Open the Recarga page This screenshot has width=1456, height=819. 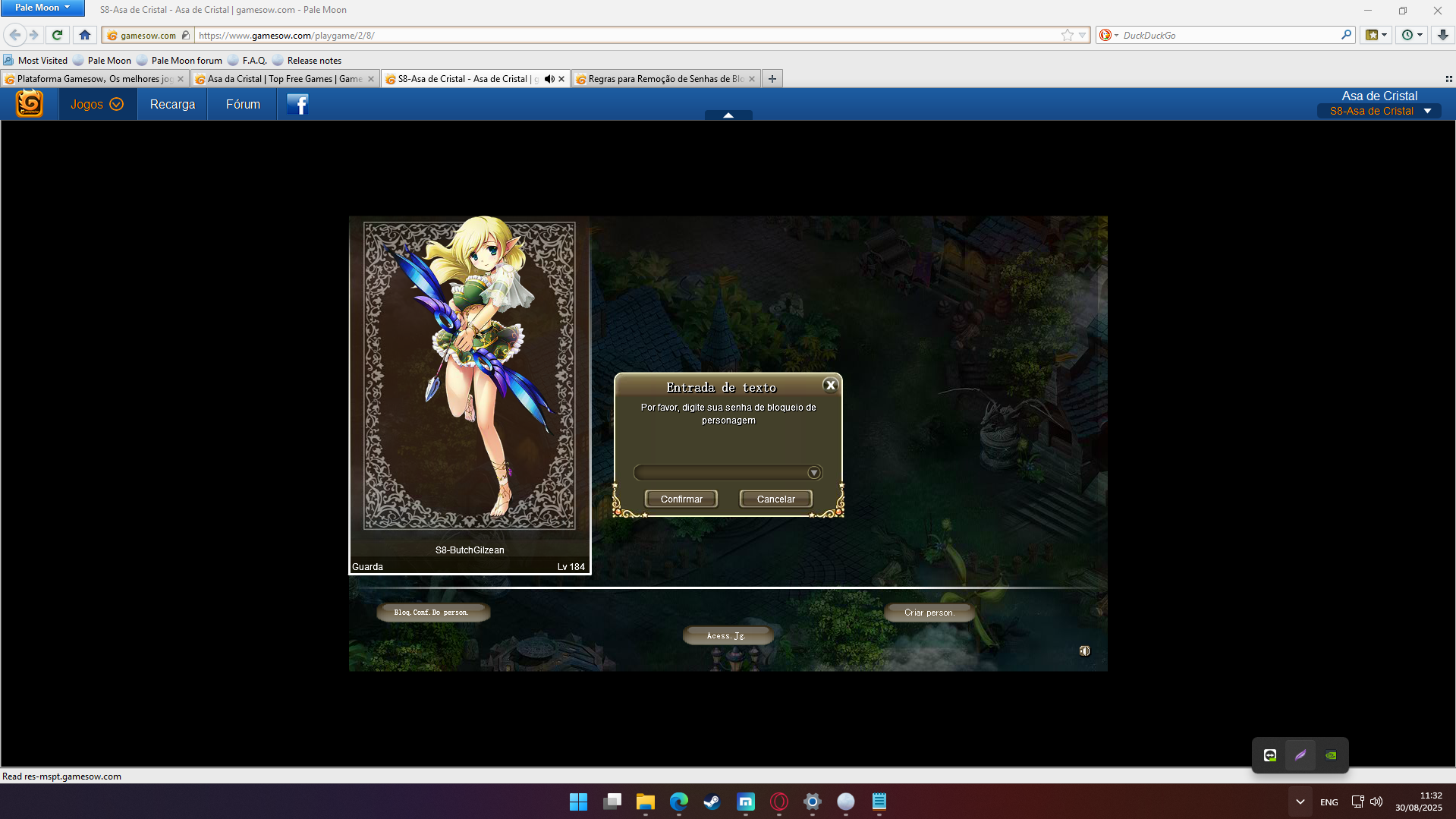tap(172, 105)
